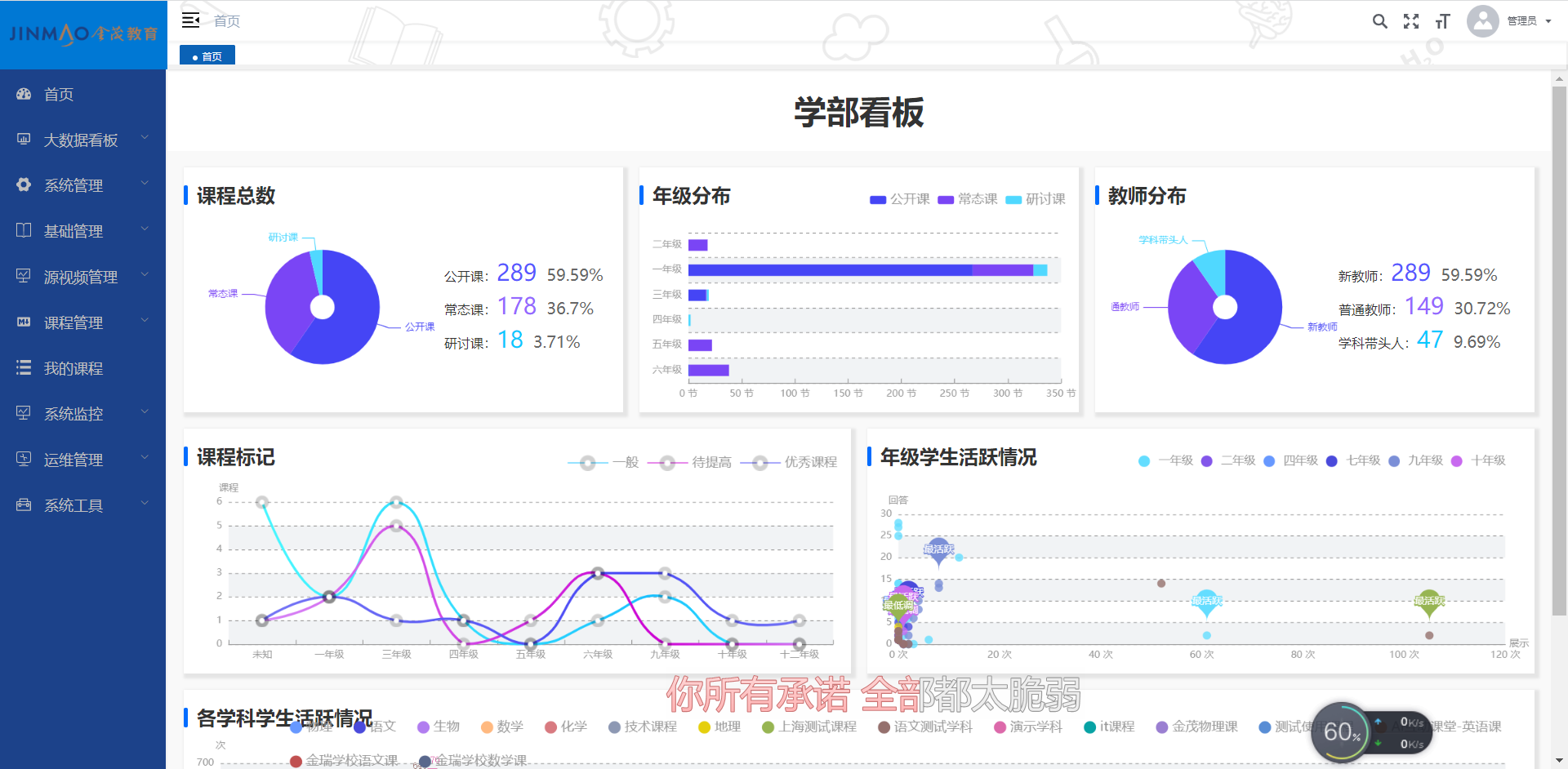Toggle 一般 line in 课程标记 legend
Screen dimensions: 1568x769
[x=604, y=462]
